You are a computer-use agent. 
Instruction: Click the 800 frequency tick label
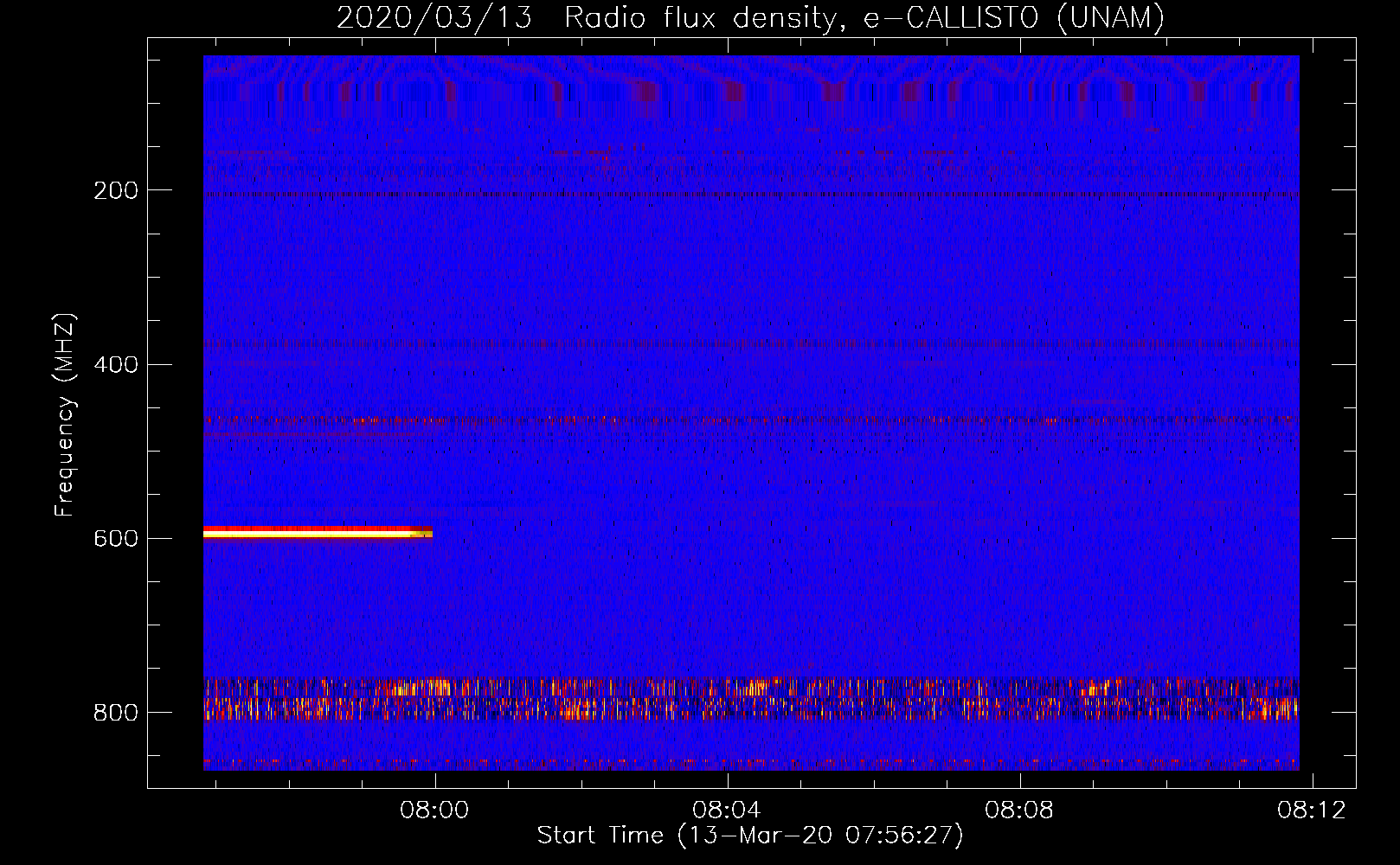point(115,713)
